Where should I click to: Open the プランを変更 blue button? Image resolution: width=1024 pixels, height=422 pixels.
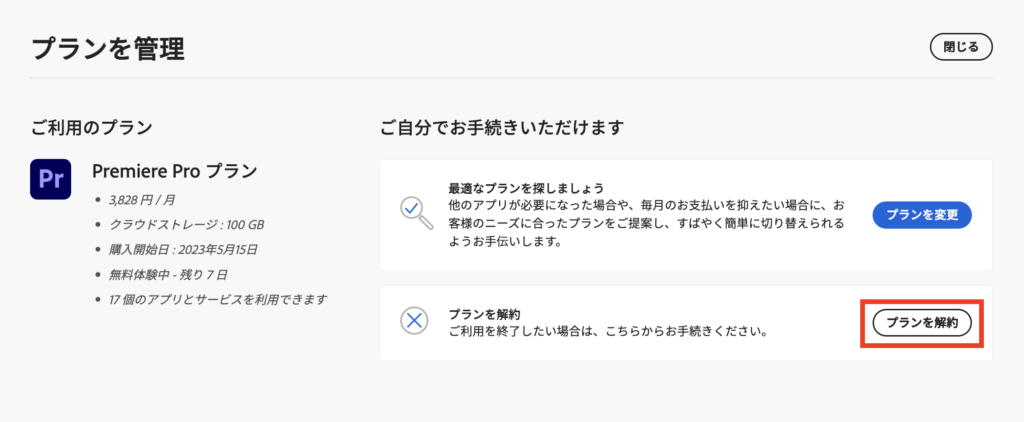point(922,216)
